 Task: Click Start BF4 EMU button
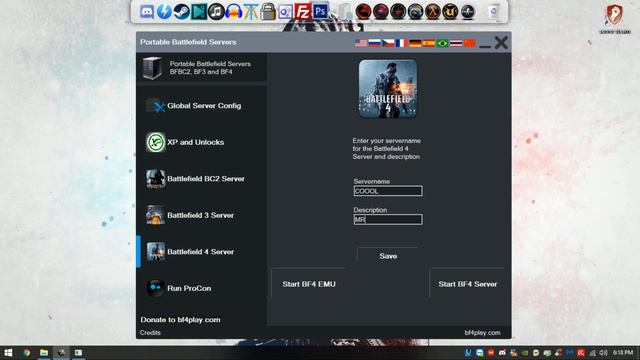click(309, 284)
